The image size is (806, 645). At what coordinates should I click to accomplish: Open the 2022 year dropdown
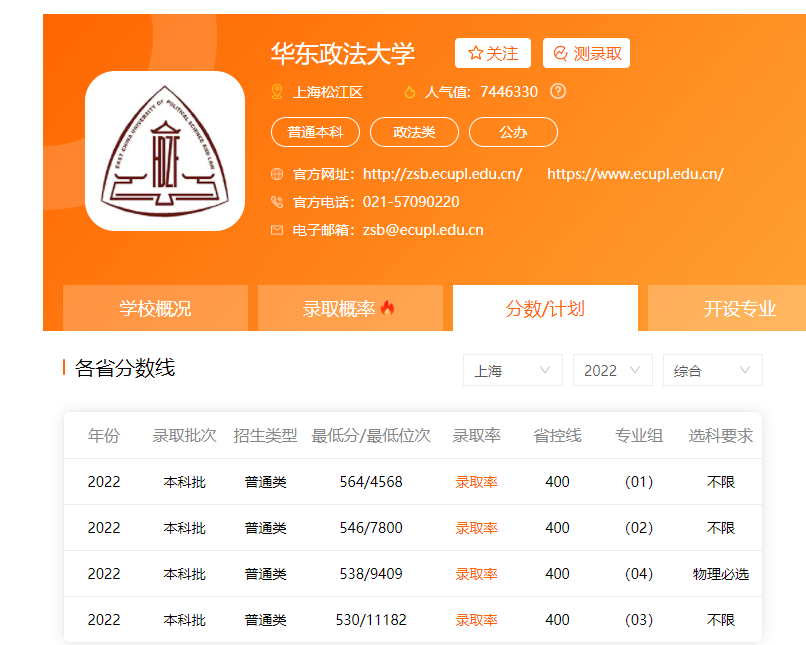click(613, 370)
